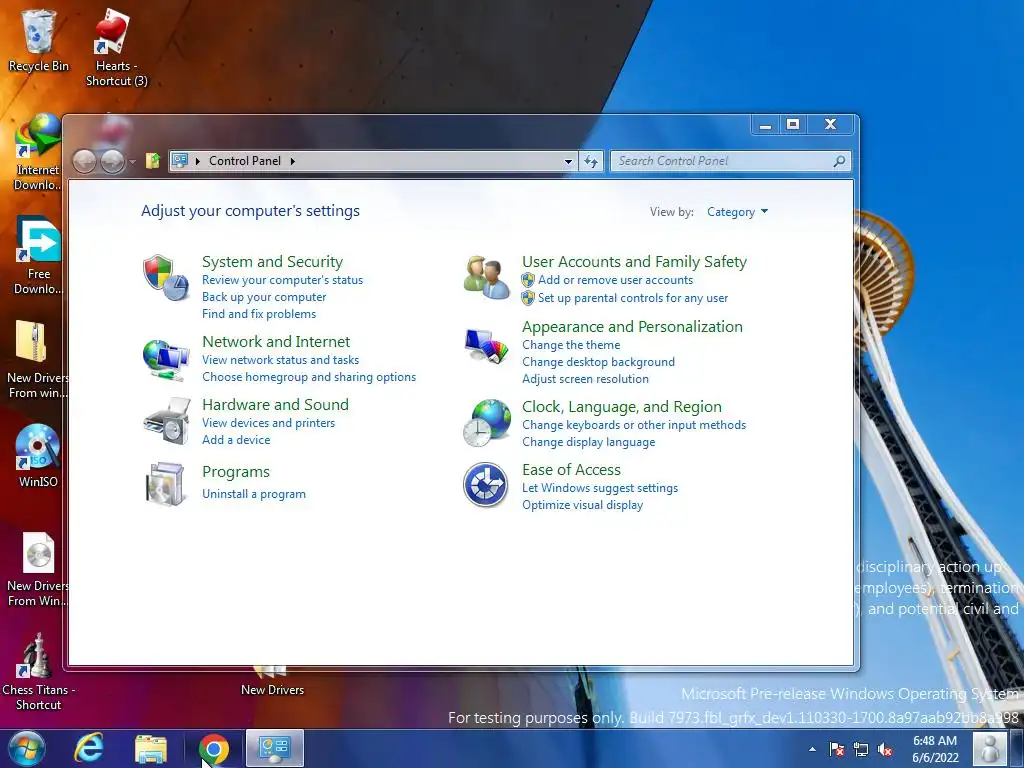Click Back up your computer
The height and width of the screenshot is (768, 1024).
(x=264, y=297)
